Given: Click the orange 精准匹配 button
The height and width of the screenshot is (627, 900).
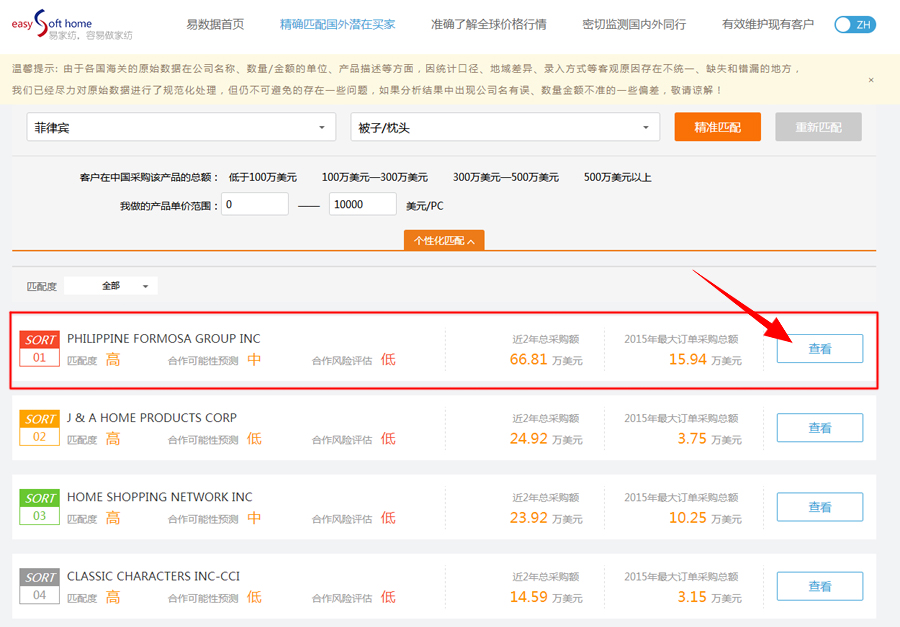Looking at the screenshot, I should click(717, 127).
